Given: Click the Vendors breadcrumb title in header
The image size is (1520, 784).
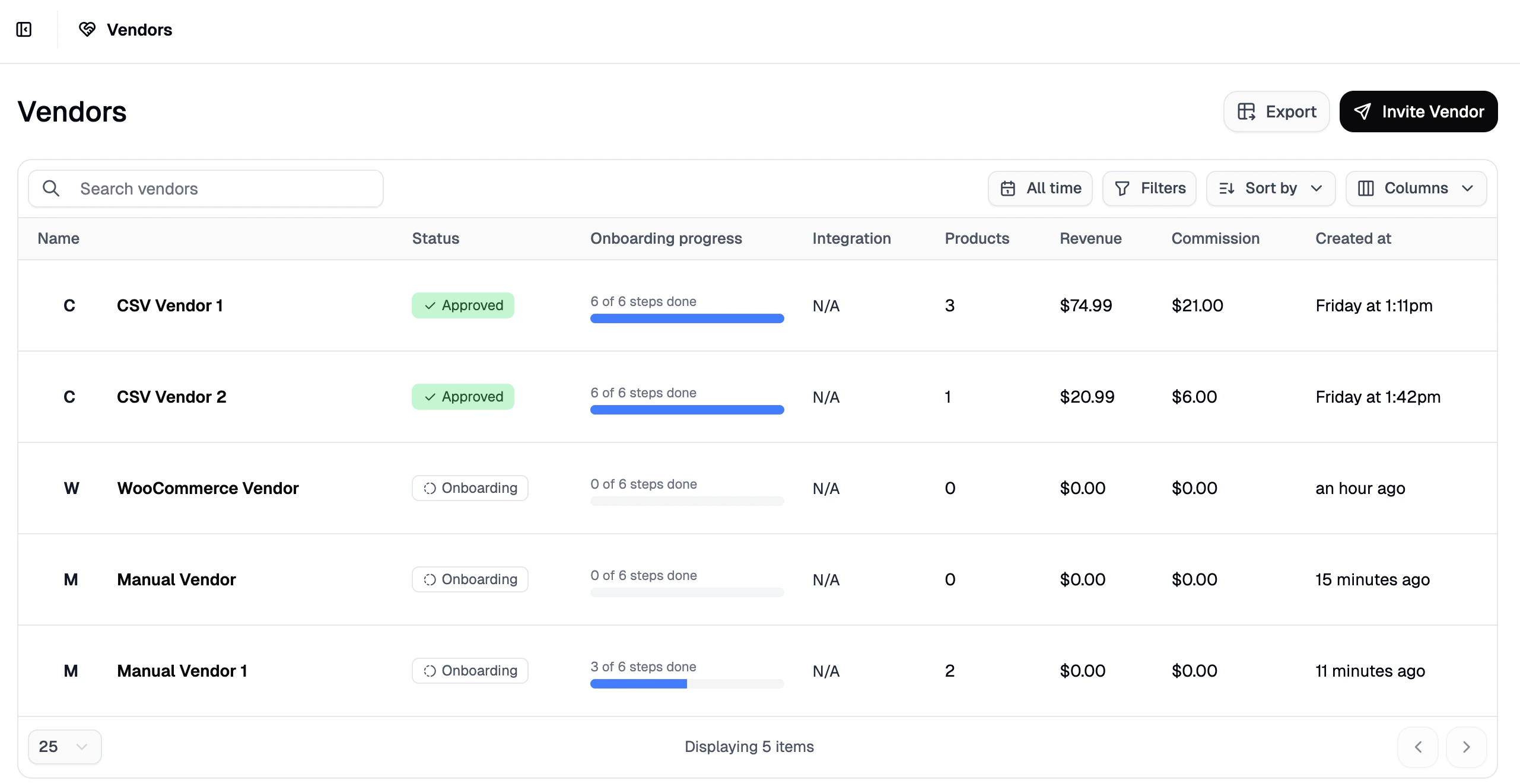Looking at the screenshot, I should pos(139,30).
